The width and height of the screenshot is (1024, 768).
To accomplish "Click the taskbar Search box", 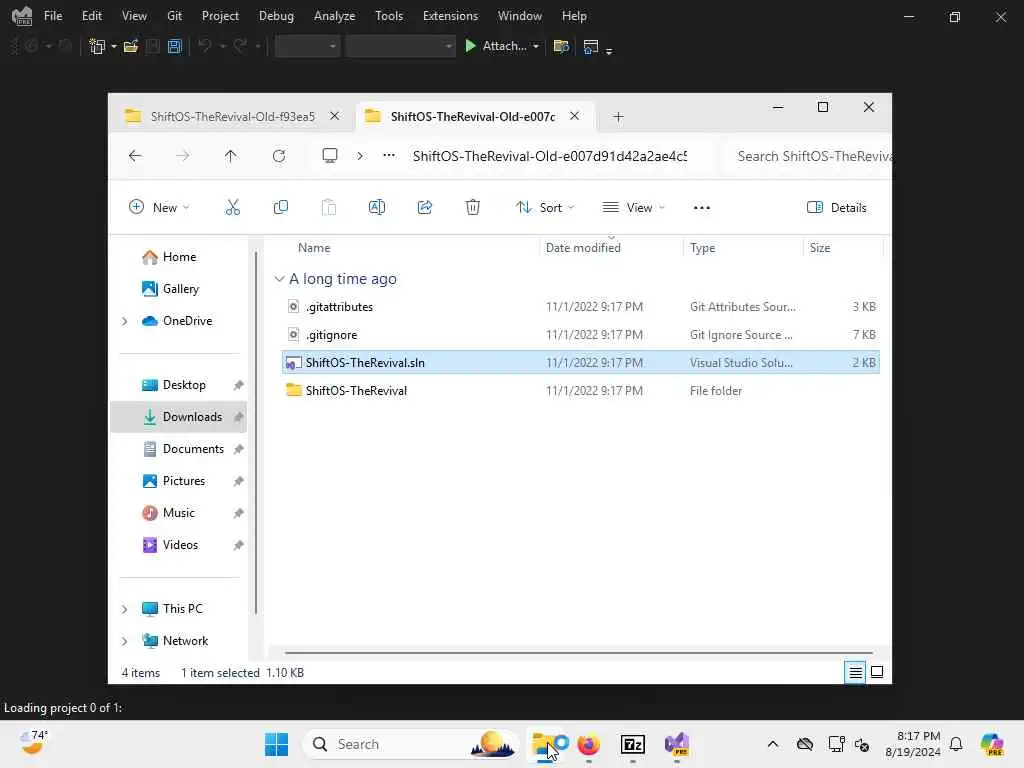I will 411,744.
